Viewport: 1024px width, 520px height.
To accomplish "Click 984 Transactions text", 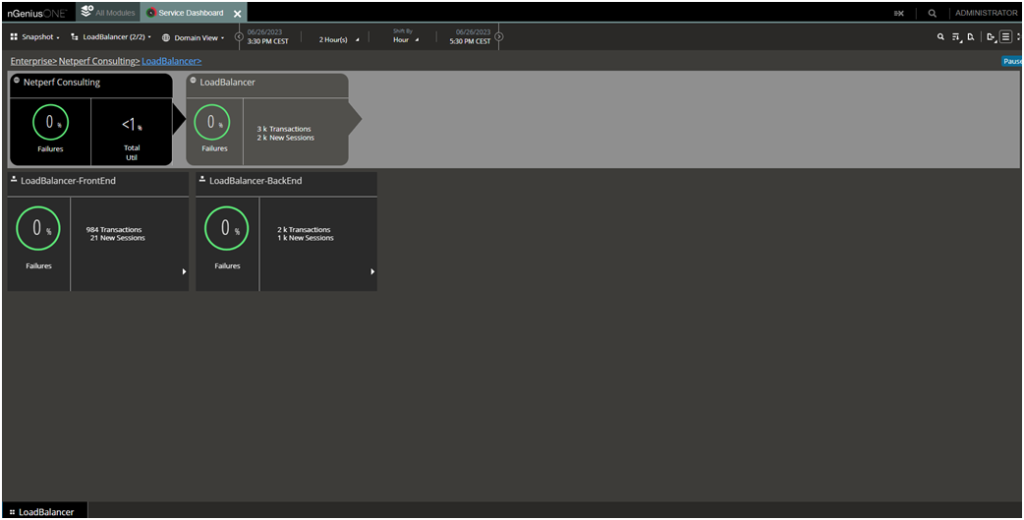I will 114,230.
